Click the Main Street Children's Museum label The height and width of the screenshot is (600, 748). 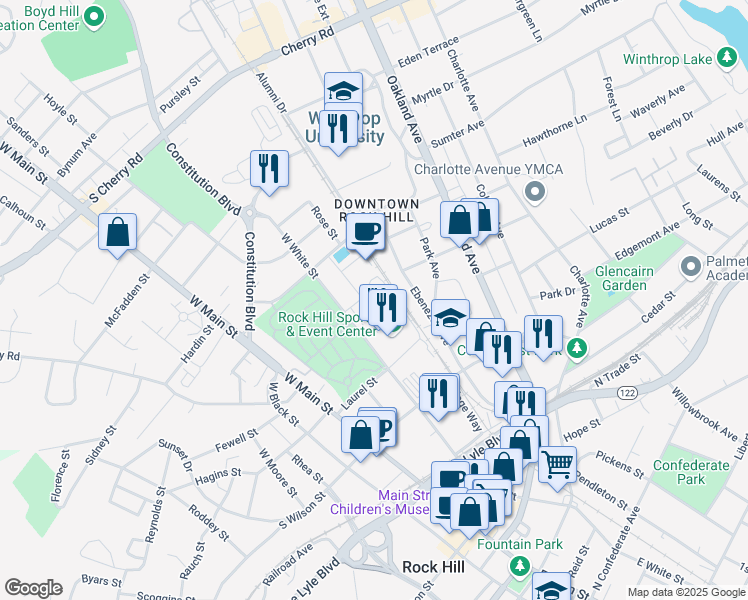pyautogui.click(x=380, y=502)
